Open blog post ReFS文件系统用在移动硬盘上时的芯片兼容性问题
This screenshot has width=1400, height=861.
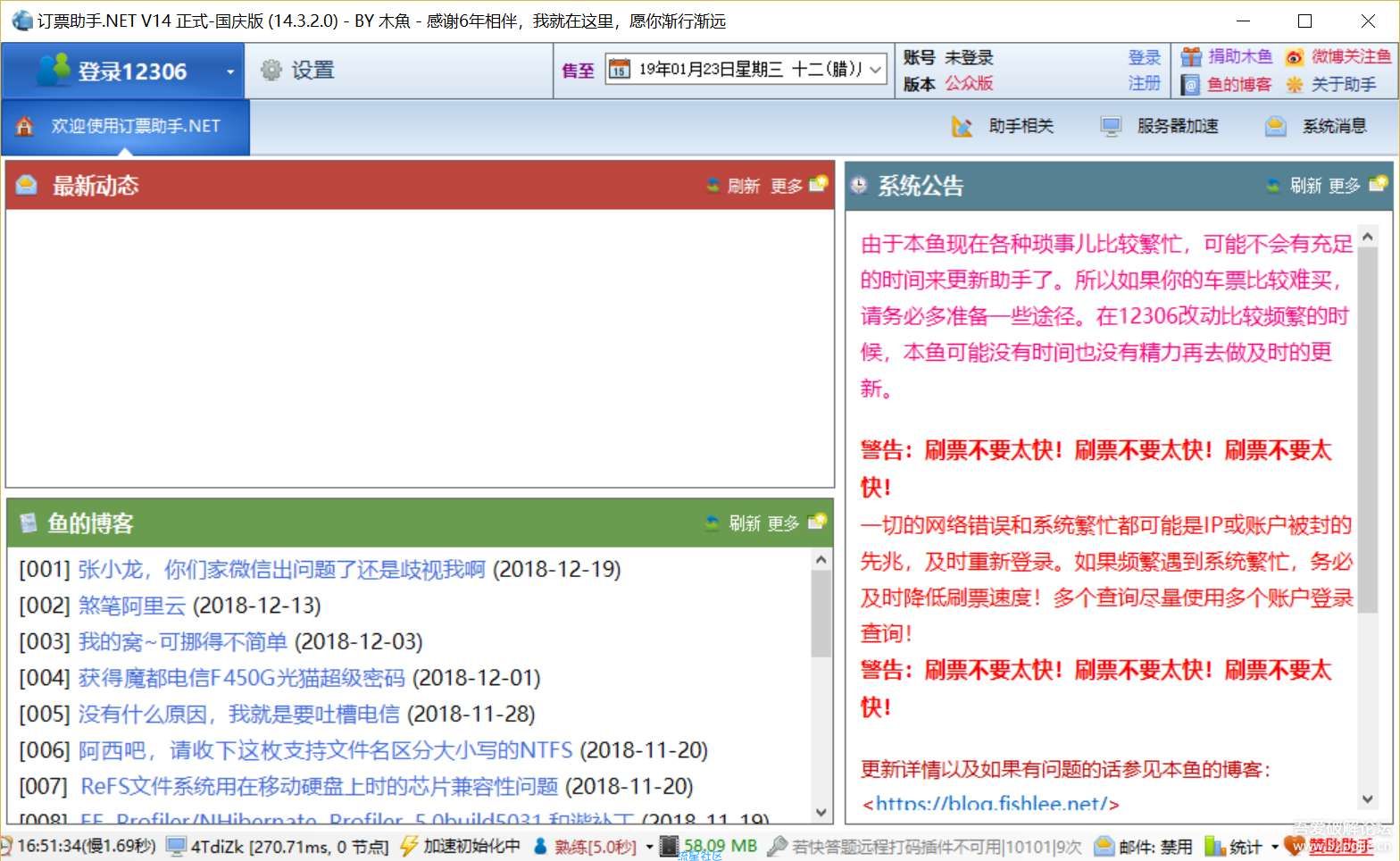pos(319,786)
